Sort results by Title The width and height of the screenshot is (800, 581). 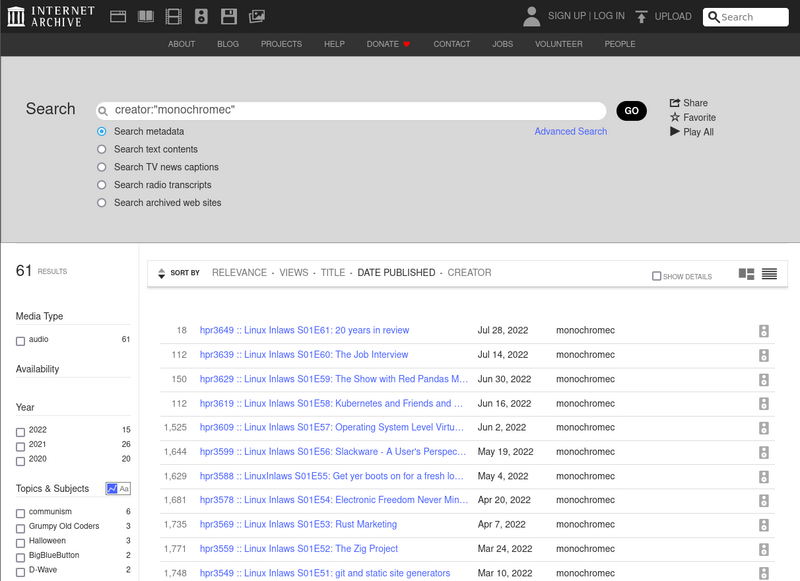pyautogui.click(x=333, y=273)
